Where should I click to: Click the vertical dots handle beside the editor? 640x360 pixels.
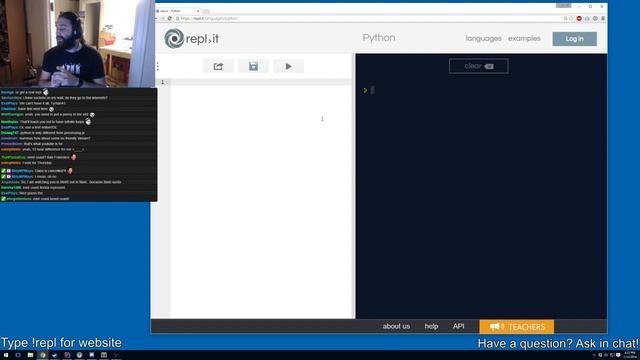tap(158, 66)
